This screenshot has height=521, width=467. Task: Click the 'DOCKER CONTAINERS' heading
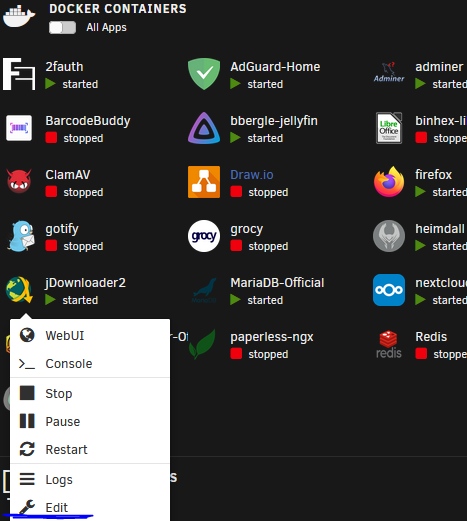118,9
